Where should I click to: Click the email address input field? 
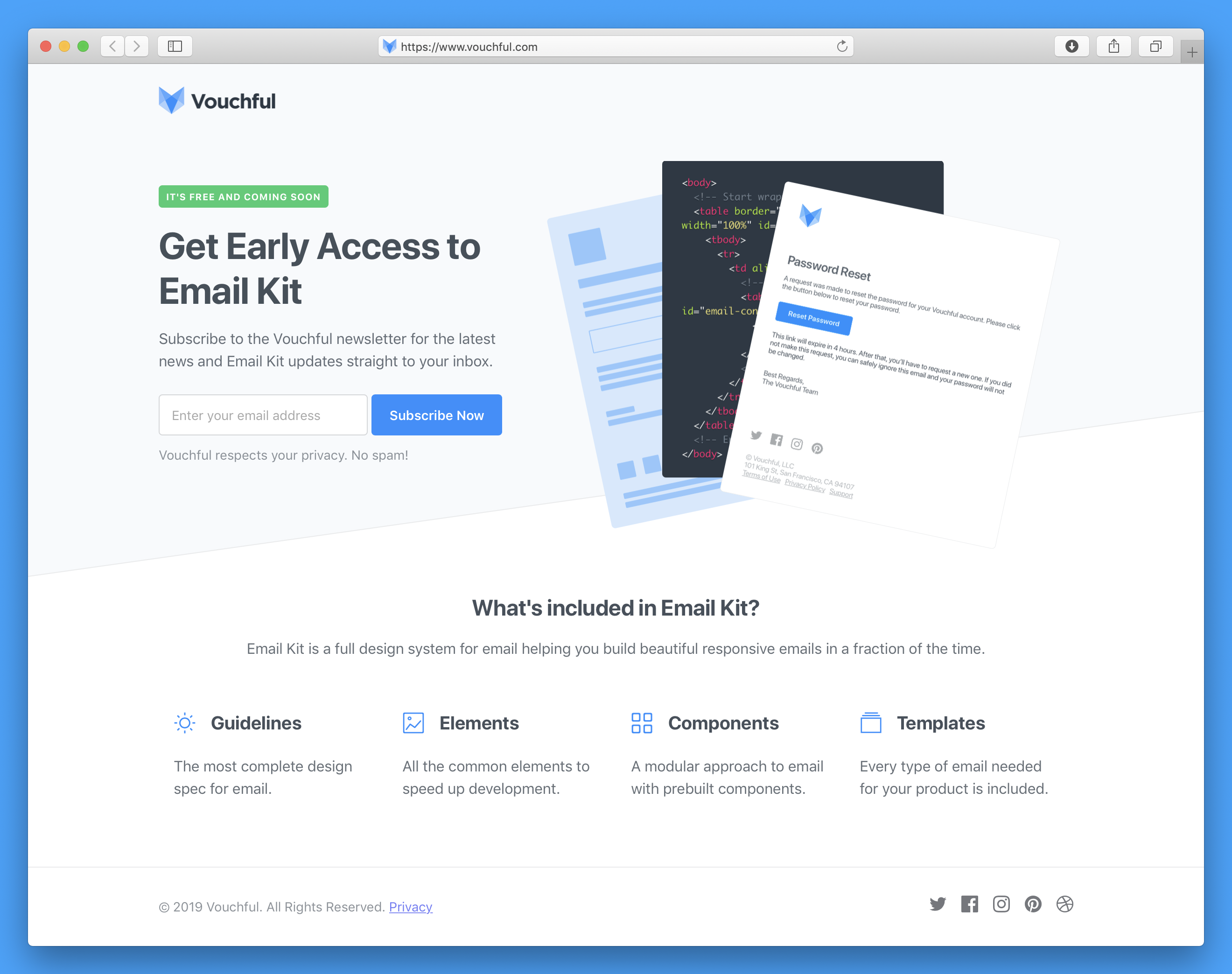(x=263, y=414)
